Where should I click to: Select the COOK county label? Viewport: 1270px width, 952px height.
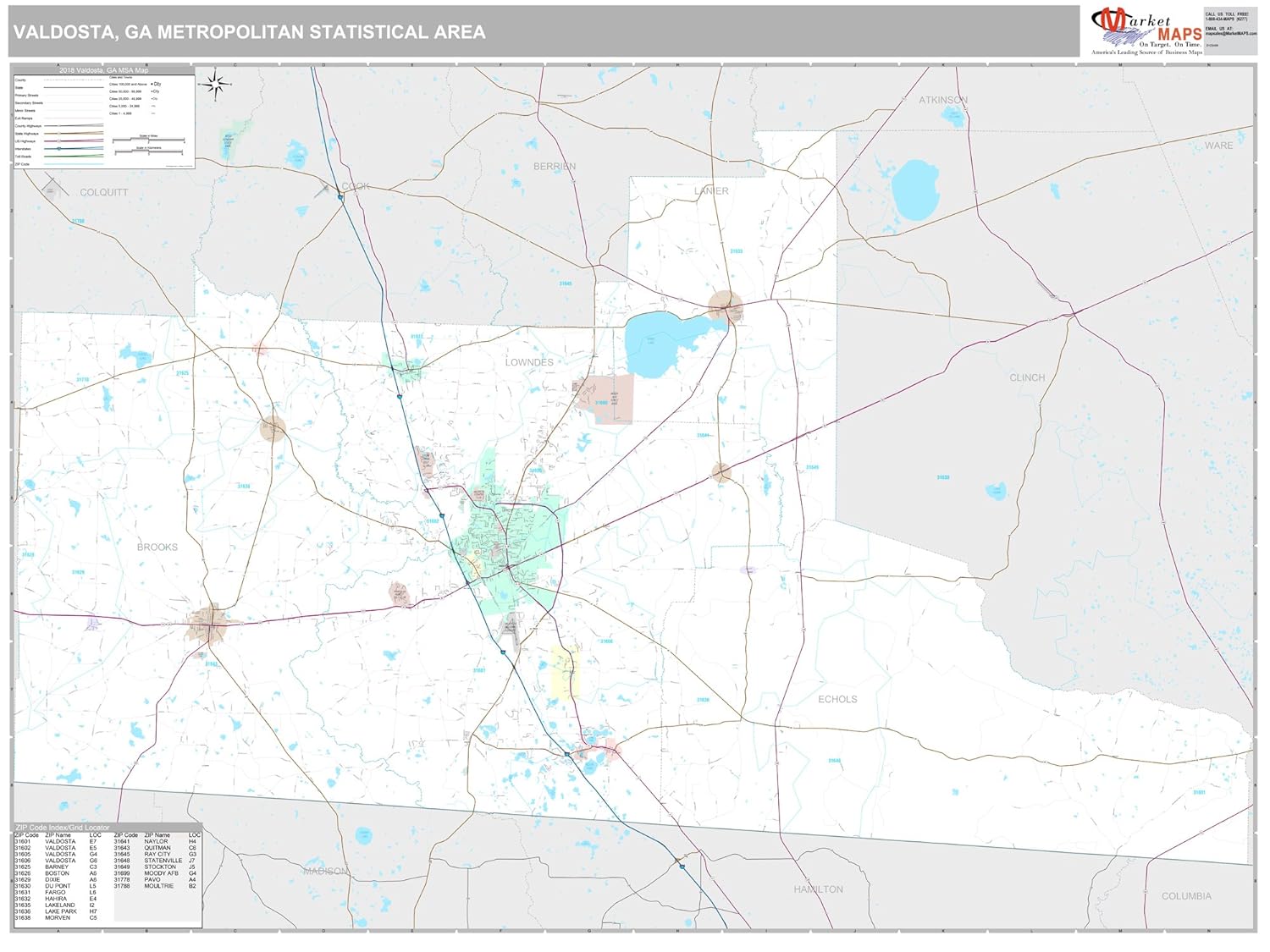[356, 186]
